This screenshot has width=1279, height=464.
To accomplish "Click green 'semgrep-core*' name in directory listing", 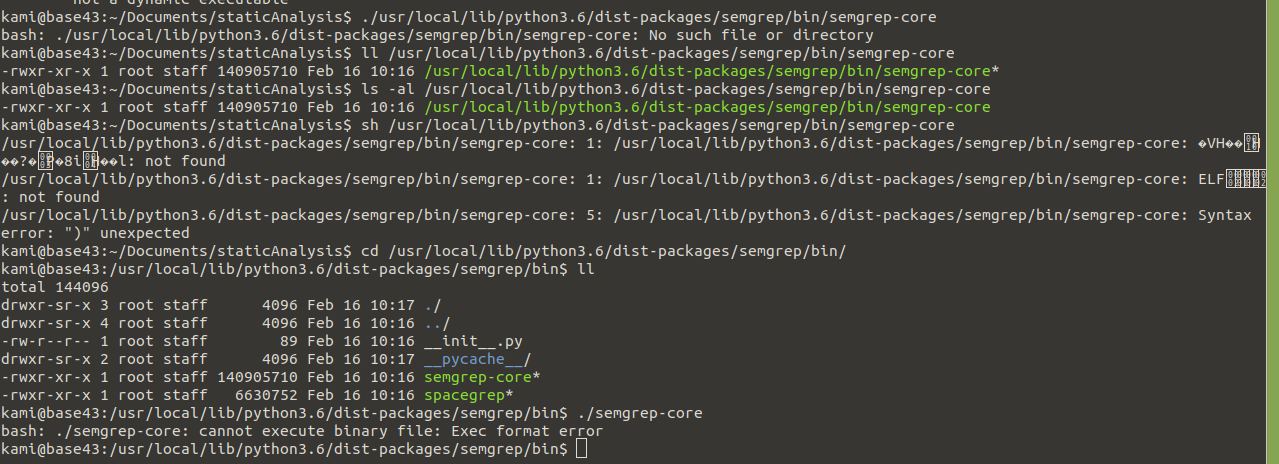I will pos(482,377).
